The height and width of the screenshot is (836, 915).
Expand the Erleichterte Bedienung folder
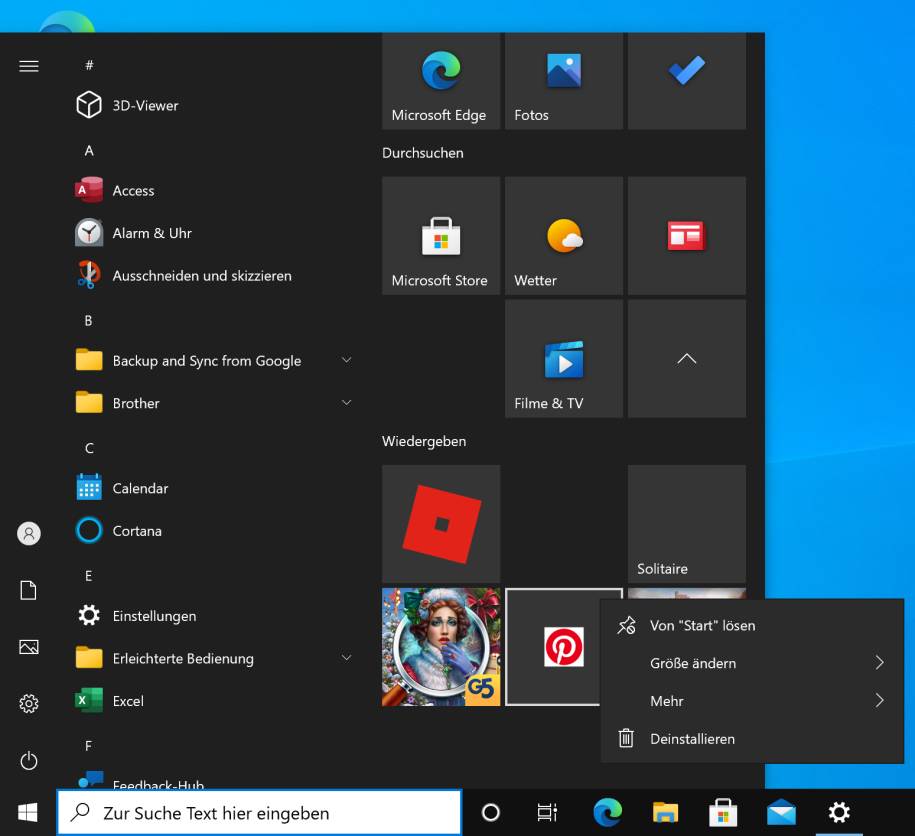point(213,659)
